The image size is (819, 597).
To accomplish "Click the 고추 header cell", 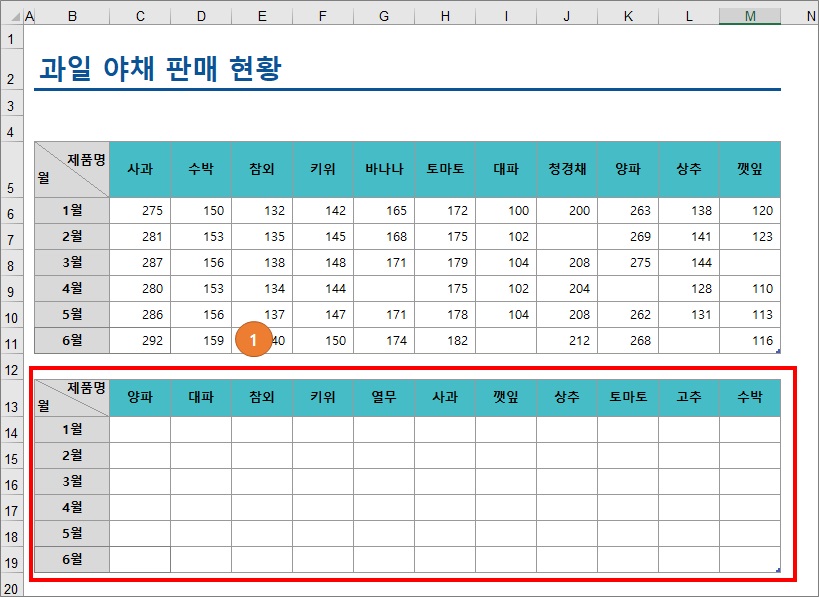I will tap(689, 397).
